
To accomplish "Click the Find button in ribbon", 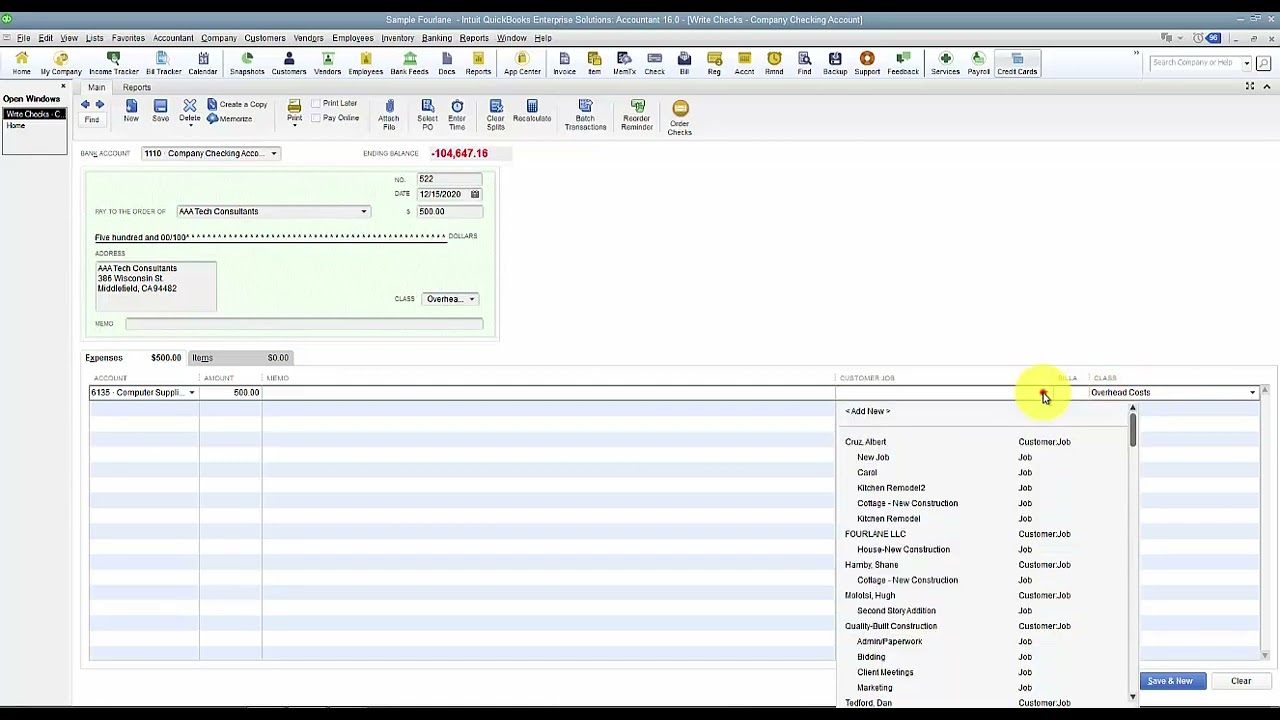I will coord(91,120).
